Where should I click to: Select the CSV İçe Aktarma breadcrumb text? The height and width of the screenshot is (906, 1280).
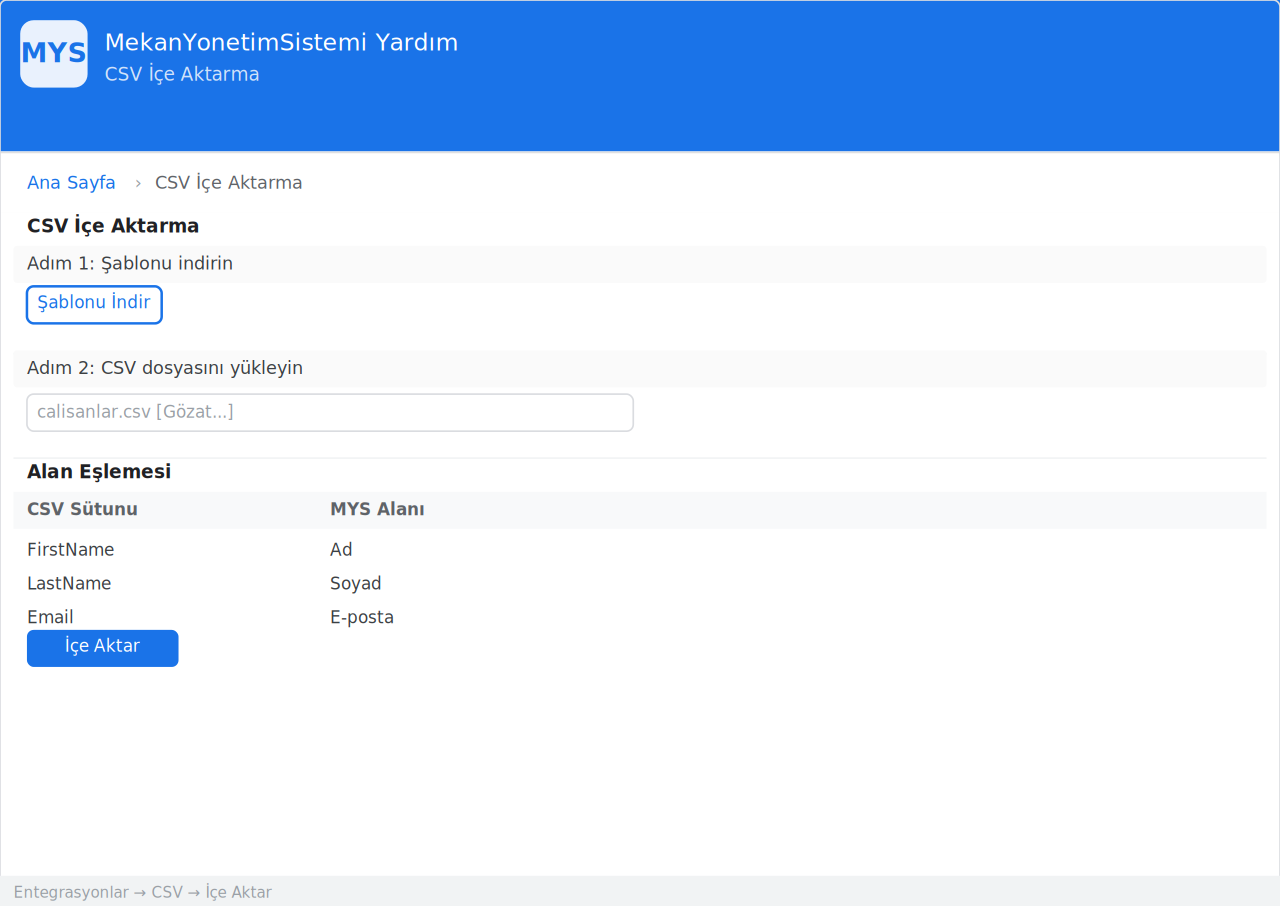(x=228, y=183)
